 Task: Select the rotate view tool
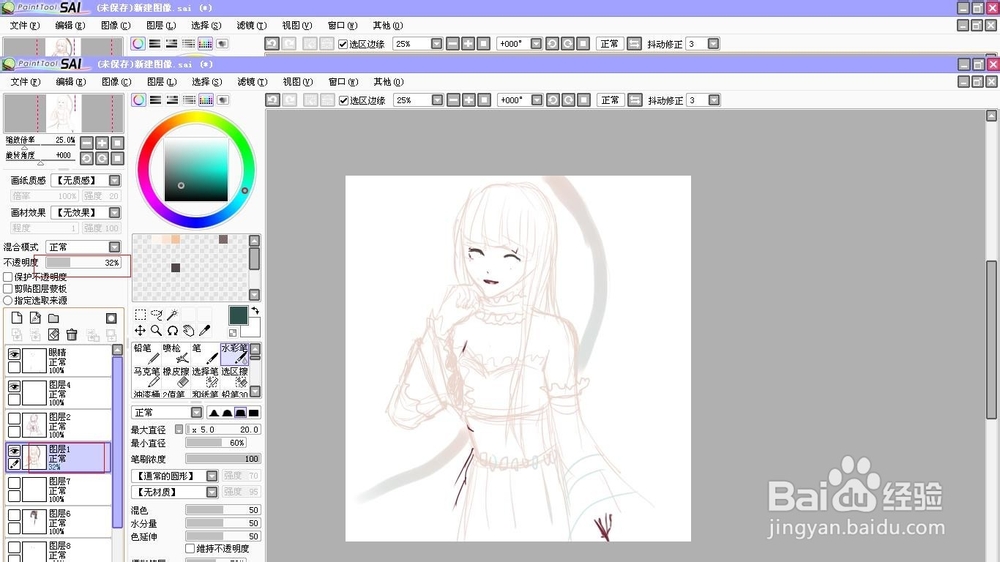pos(172,330)
